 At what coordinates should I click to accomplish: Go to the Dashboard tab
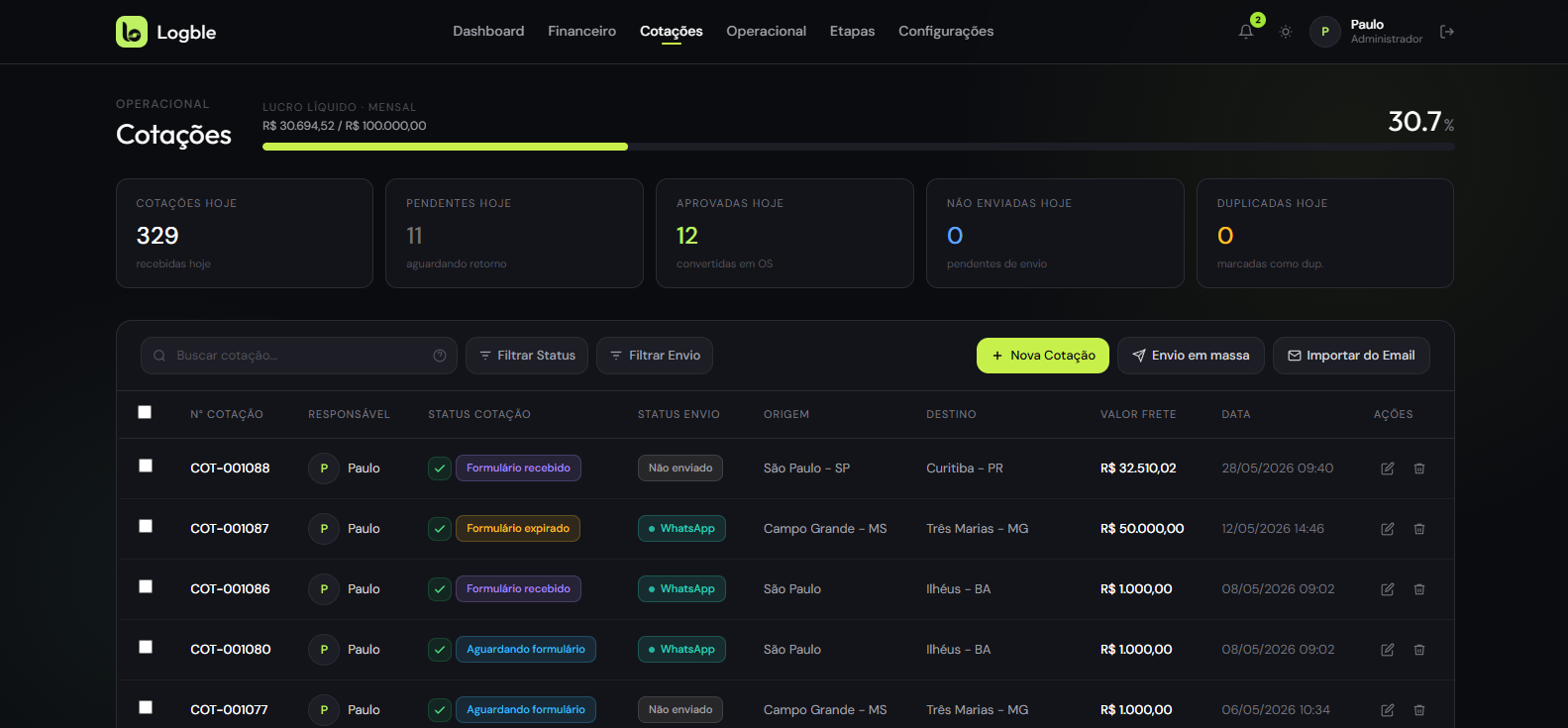click(x=488, y=32)
